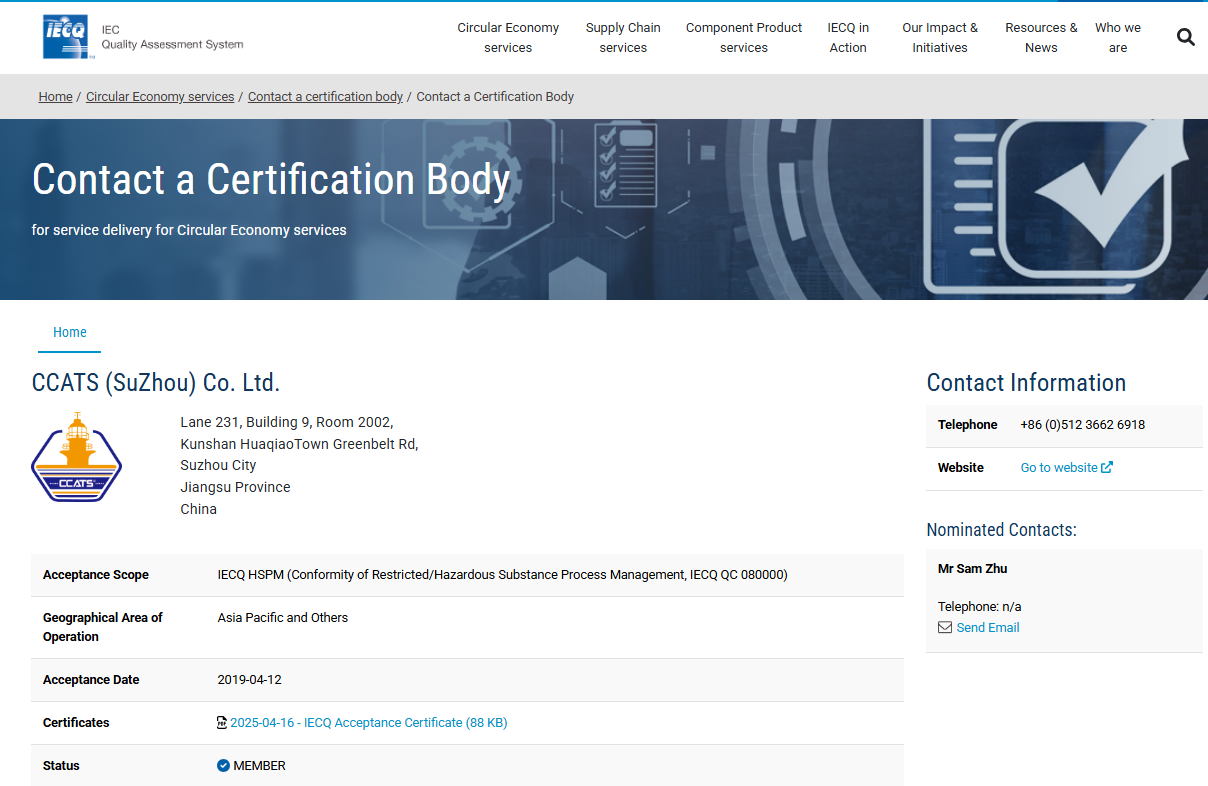1208x786 pixels.
Task: Click the PDF file icon next to certificate
Action: (x=222, y=722)
